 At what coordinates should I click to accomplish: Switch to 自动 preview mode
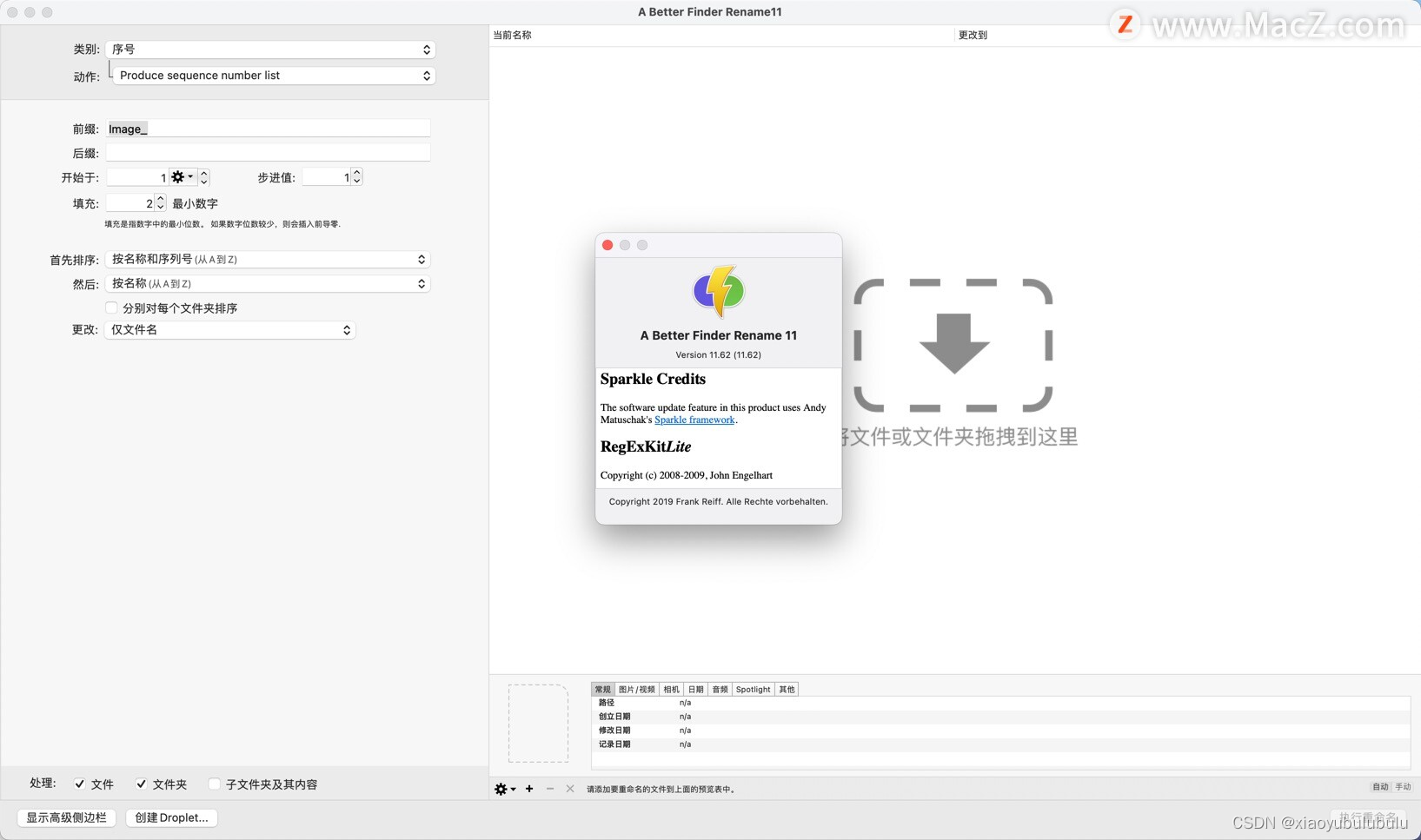click(x=1380, y=787)
